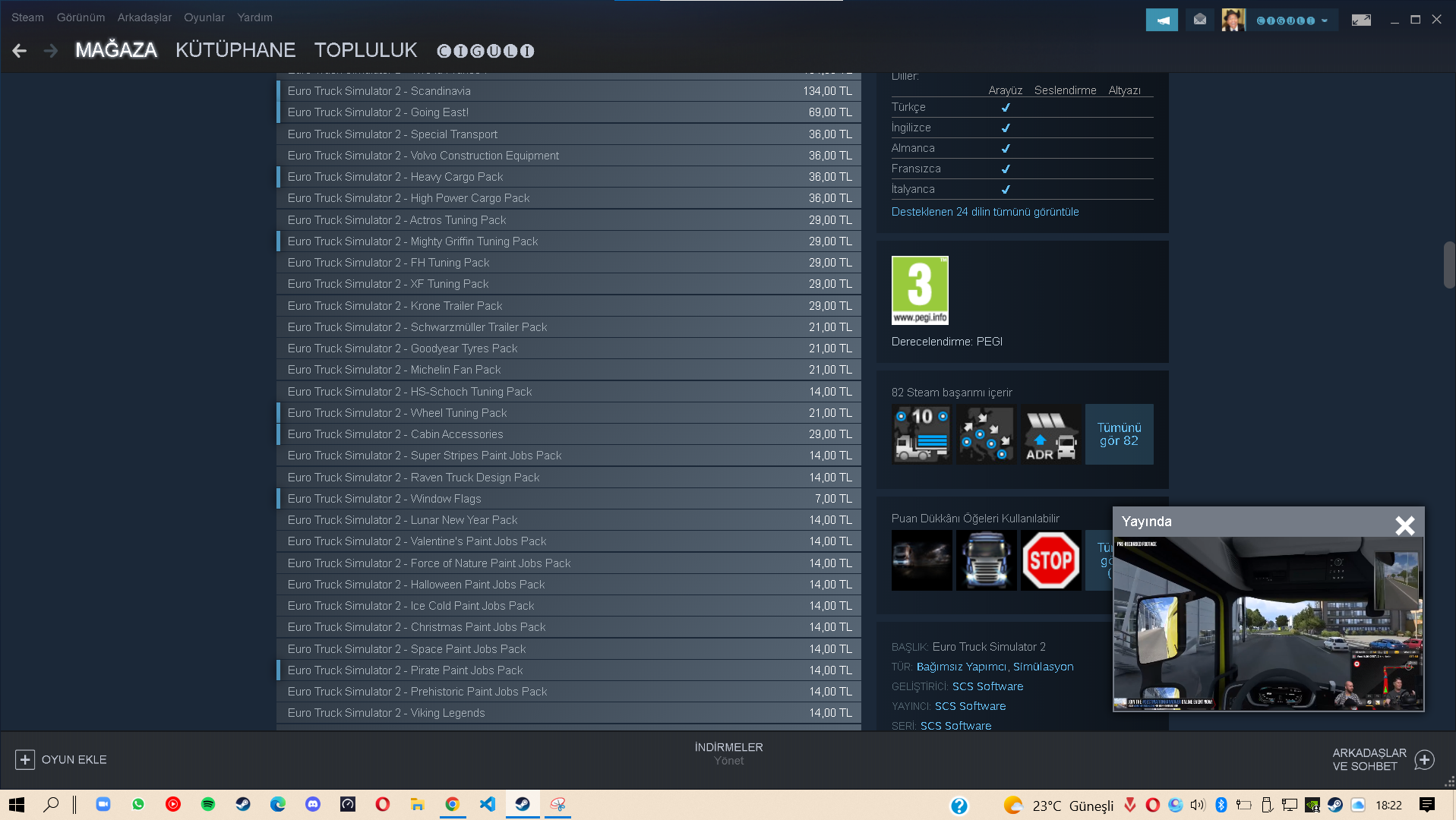Click the forward navigation arrow

click(x=51, y=51)
